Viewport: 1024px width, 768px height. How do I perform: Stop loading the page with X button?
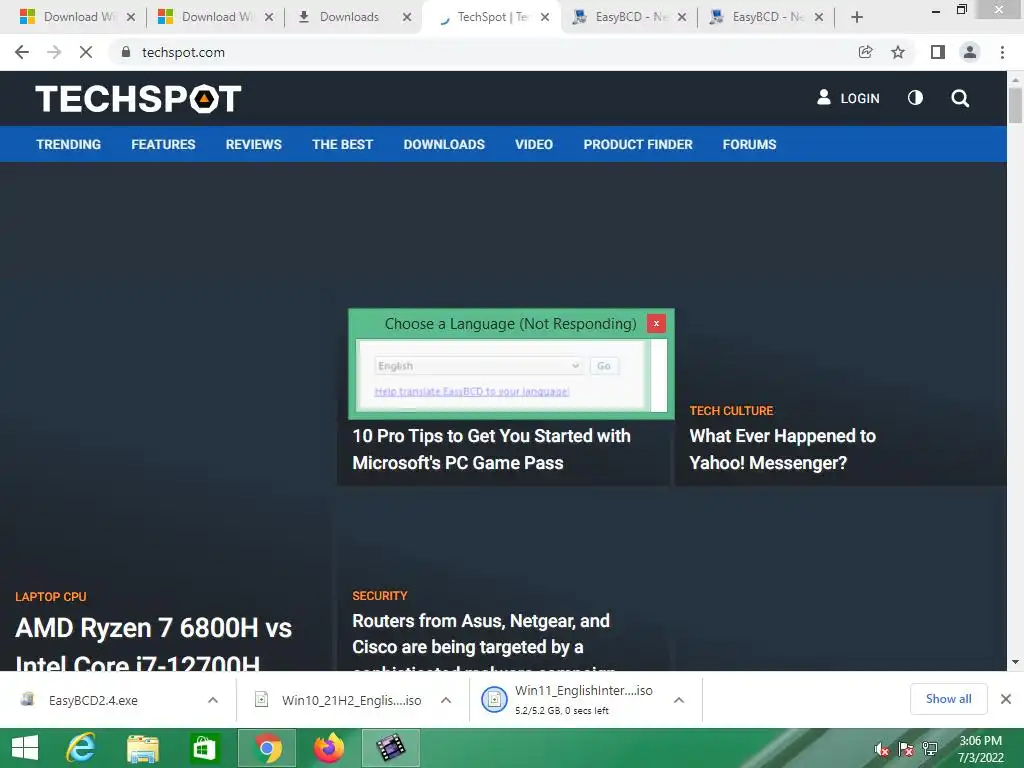point(86,52)
